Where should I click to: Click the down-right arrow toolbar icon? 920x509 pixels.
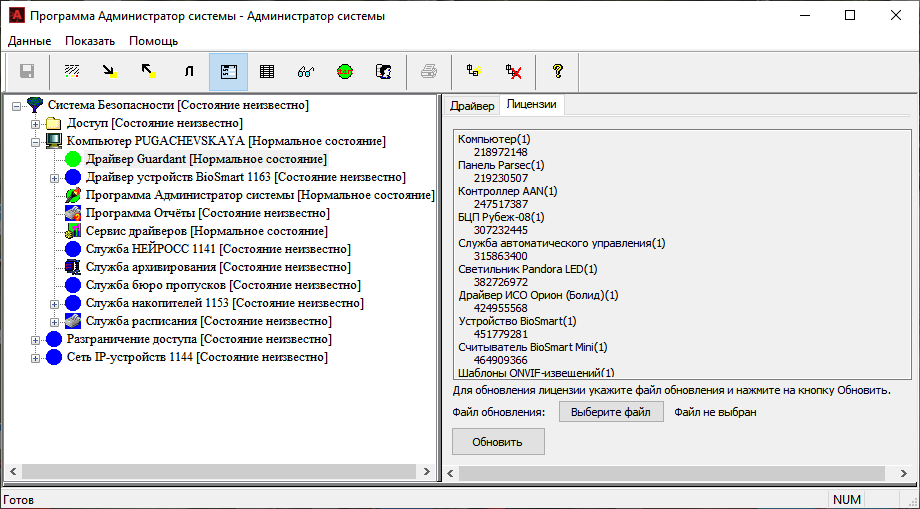(x=110, y=72)
